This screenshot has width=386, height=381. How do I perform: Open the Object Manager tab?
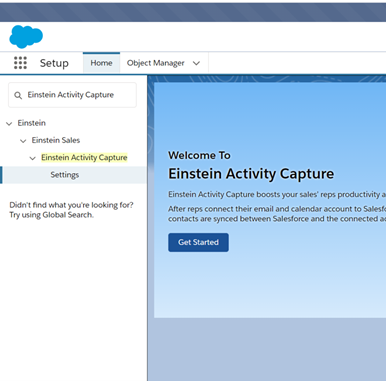pyautogui.click(x=155, y=63)
